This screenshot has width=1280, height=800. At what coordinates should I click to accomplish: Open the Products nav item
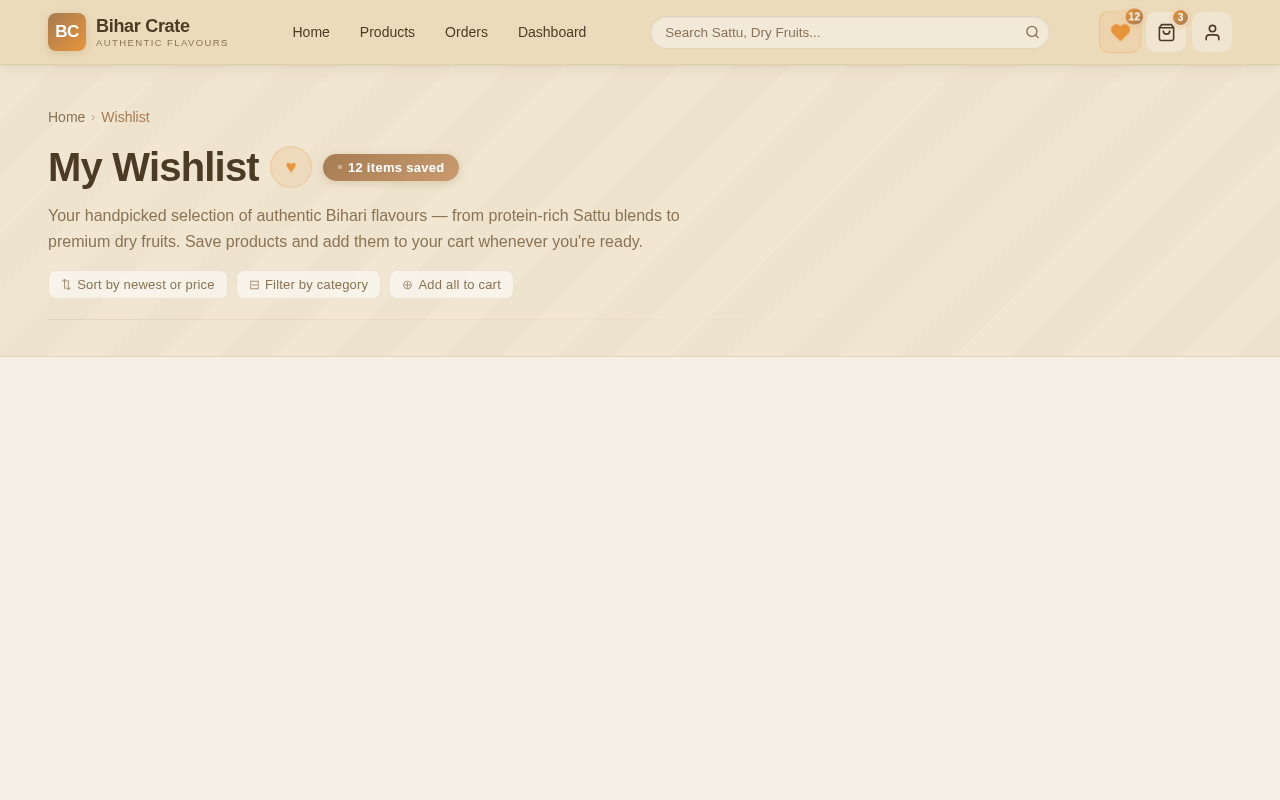[387, 32]
